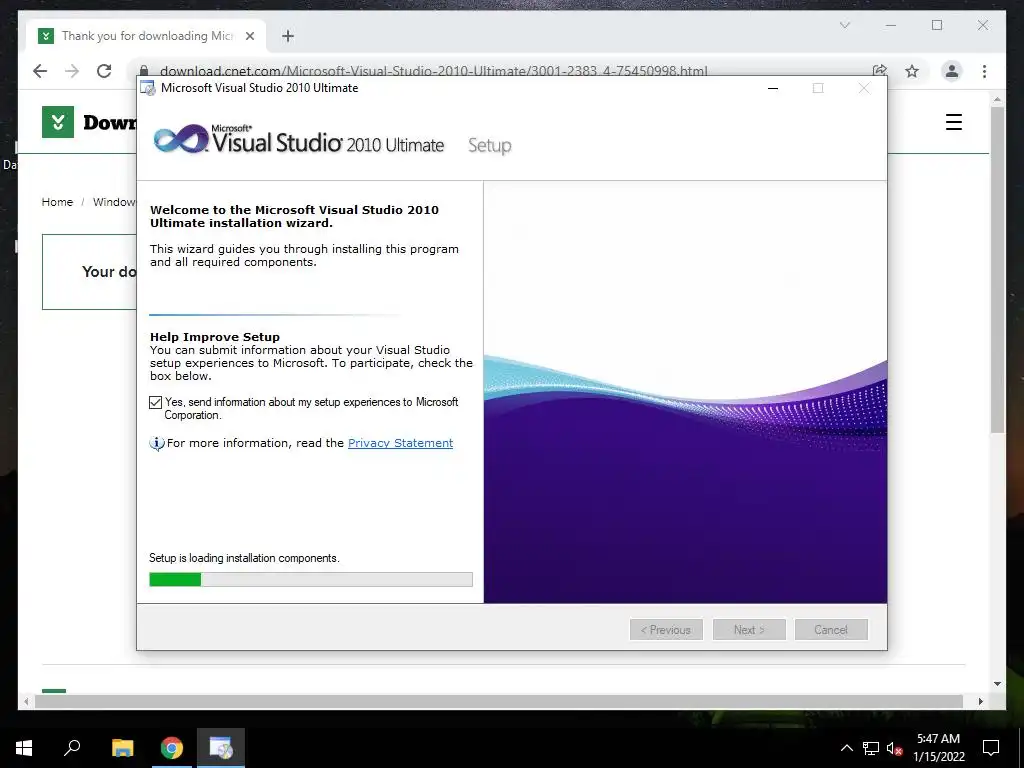Show hidden system tray icons

click(846, 748)
